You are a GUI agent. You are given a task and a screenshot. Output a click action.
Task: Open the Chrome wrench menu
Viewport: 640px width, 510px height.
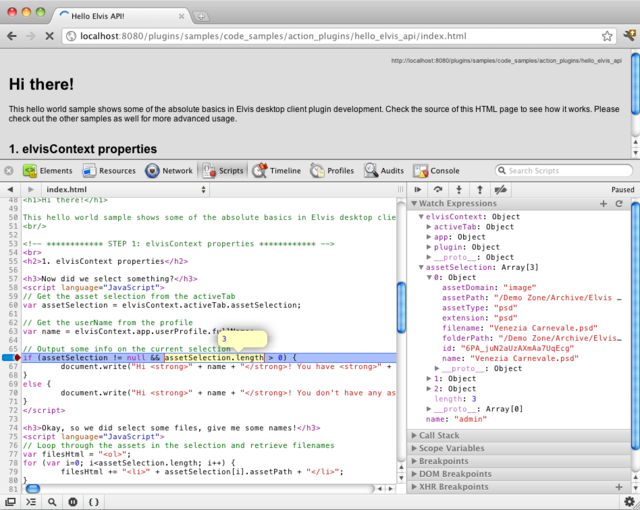click(x=629, y=35)
